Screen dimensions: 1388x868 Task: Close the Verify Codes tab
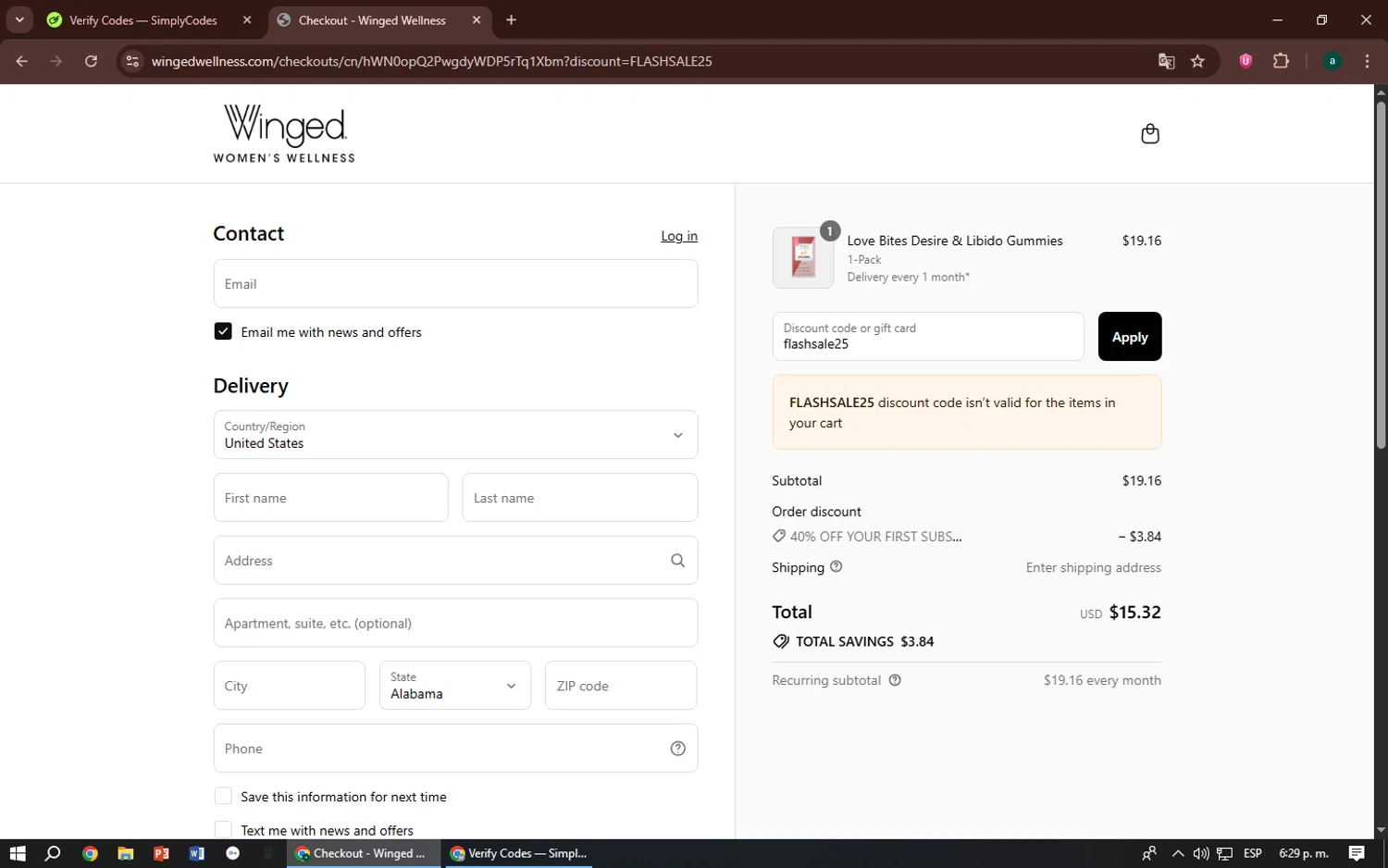pyautogui.click(x=247, y=19)
